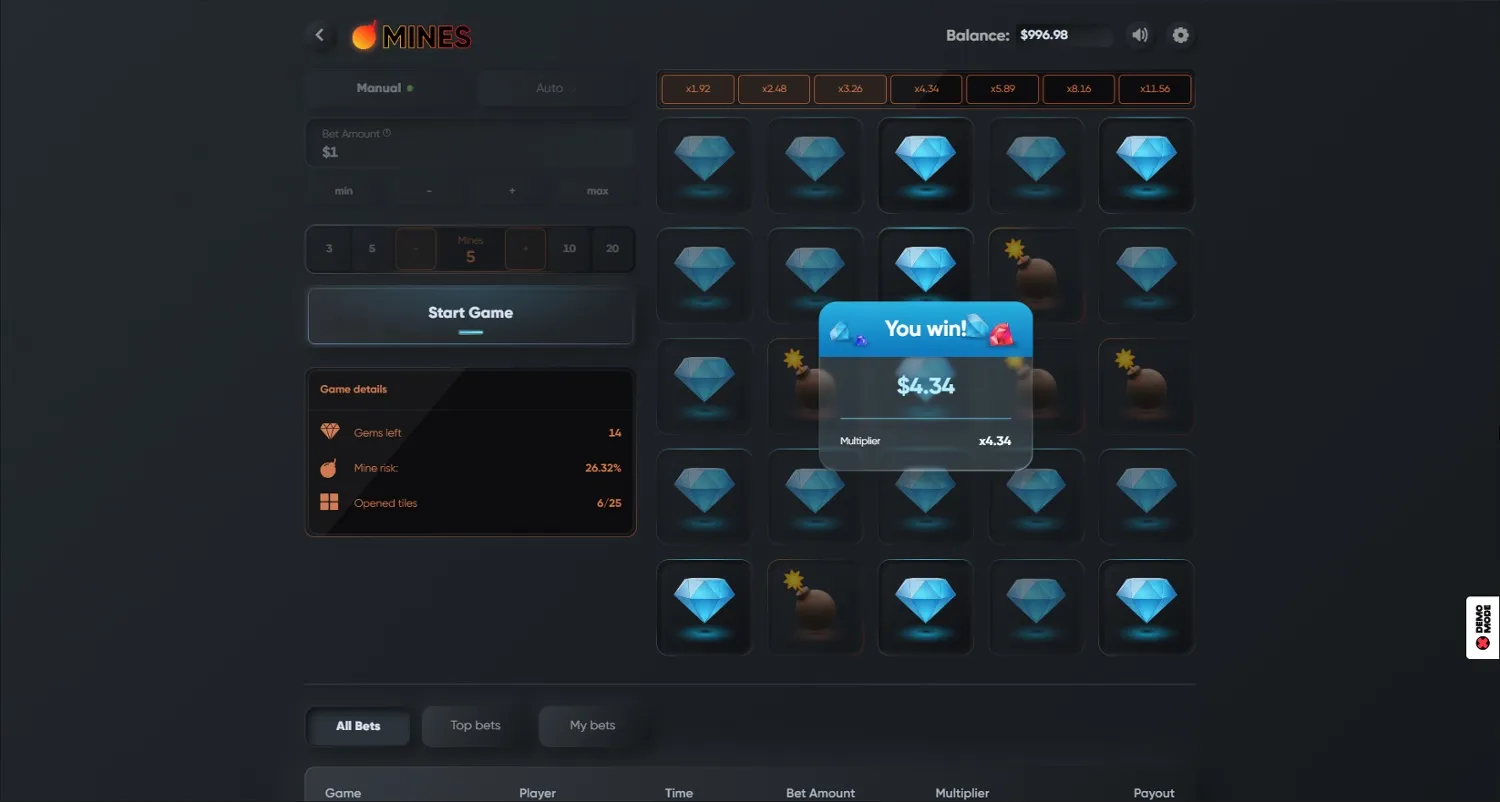Click the back arrow beside the Mines logo
Viewport: 1500px width, 802px height.
[320, 35]
